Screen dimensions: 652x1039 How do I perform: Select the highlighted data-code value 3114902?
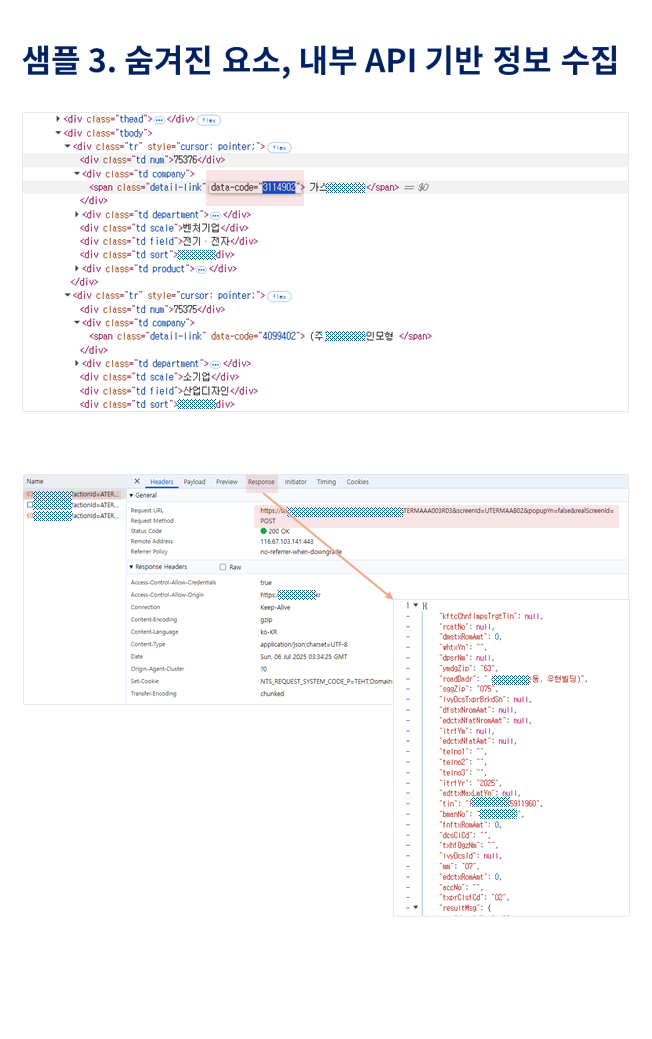[279, 187]
